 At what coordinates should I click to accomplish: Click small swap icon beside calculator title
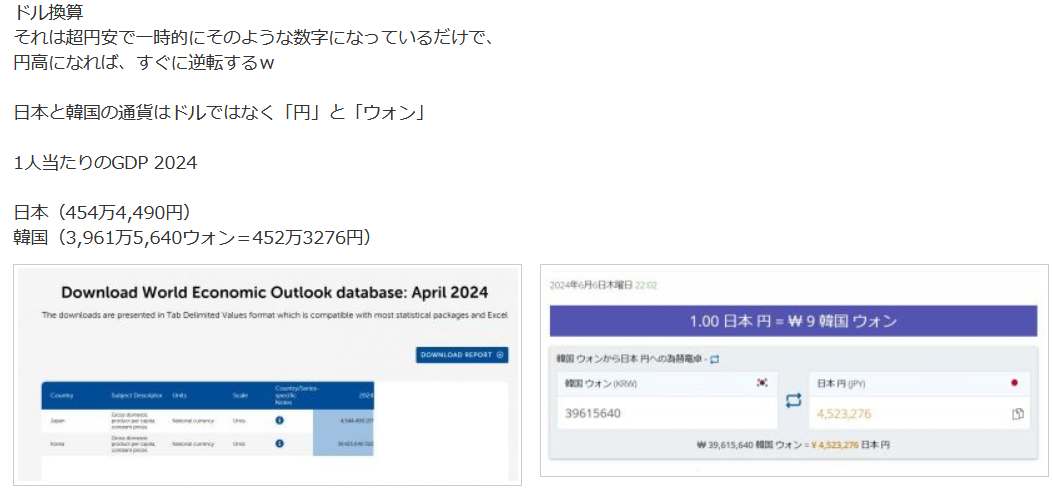click(x=714, y=358)
